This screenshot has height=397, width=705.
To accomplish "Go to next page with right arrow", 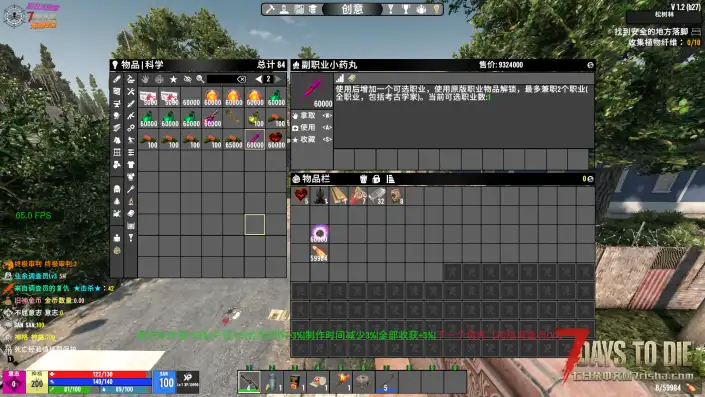I will click(278, 79).
